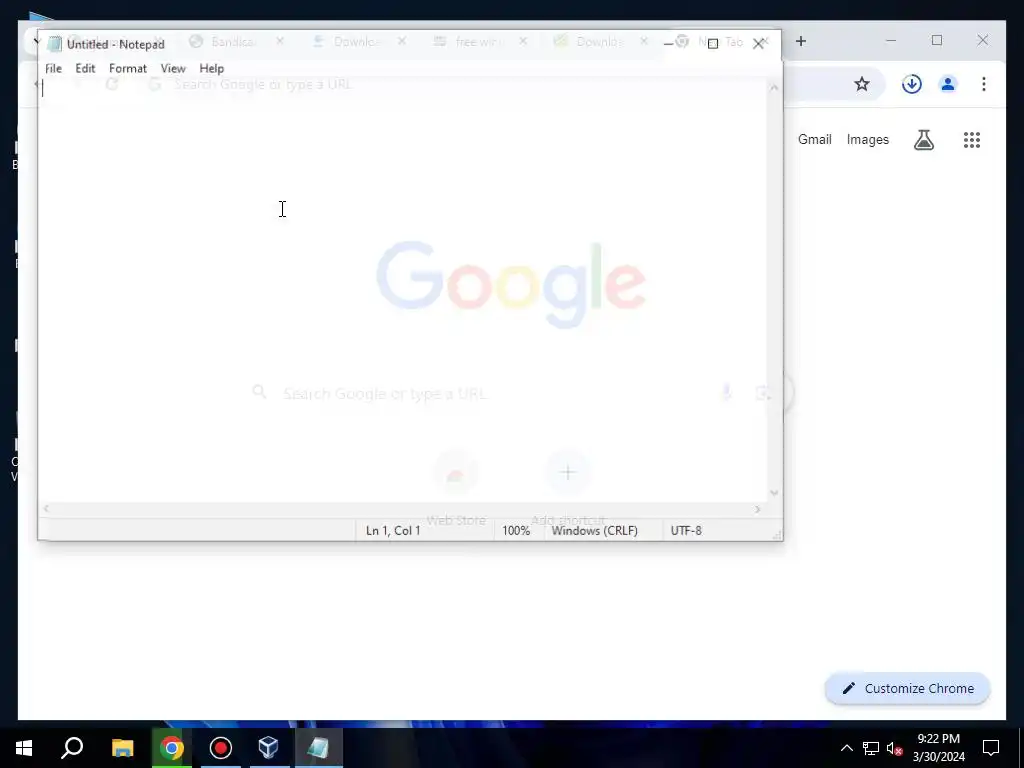This screenshot has height=768, width=1024.
Task: Open File Explorer from taskbar
Action: tap(122, 748)
